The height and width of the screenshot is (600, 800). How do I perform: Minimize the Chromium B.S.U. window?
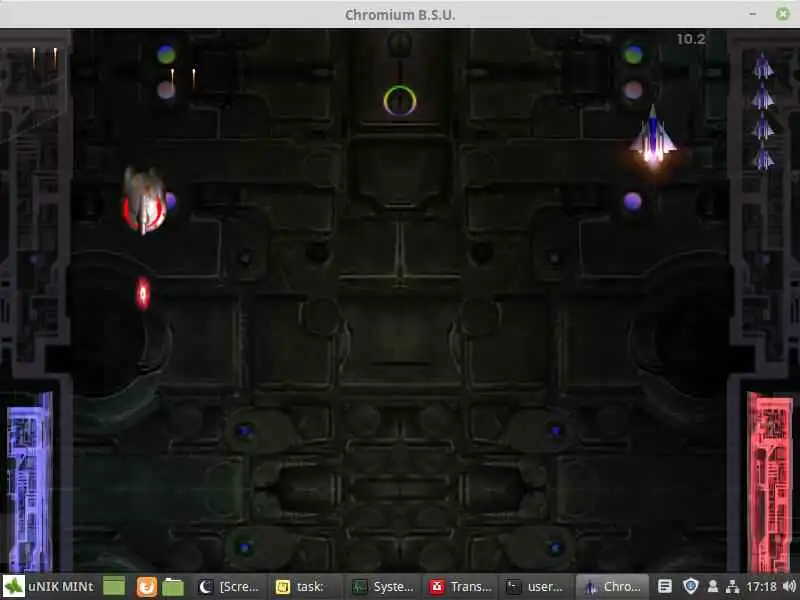pyautogui.click(x=753, y=14)
